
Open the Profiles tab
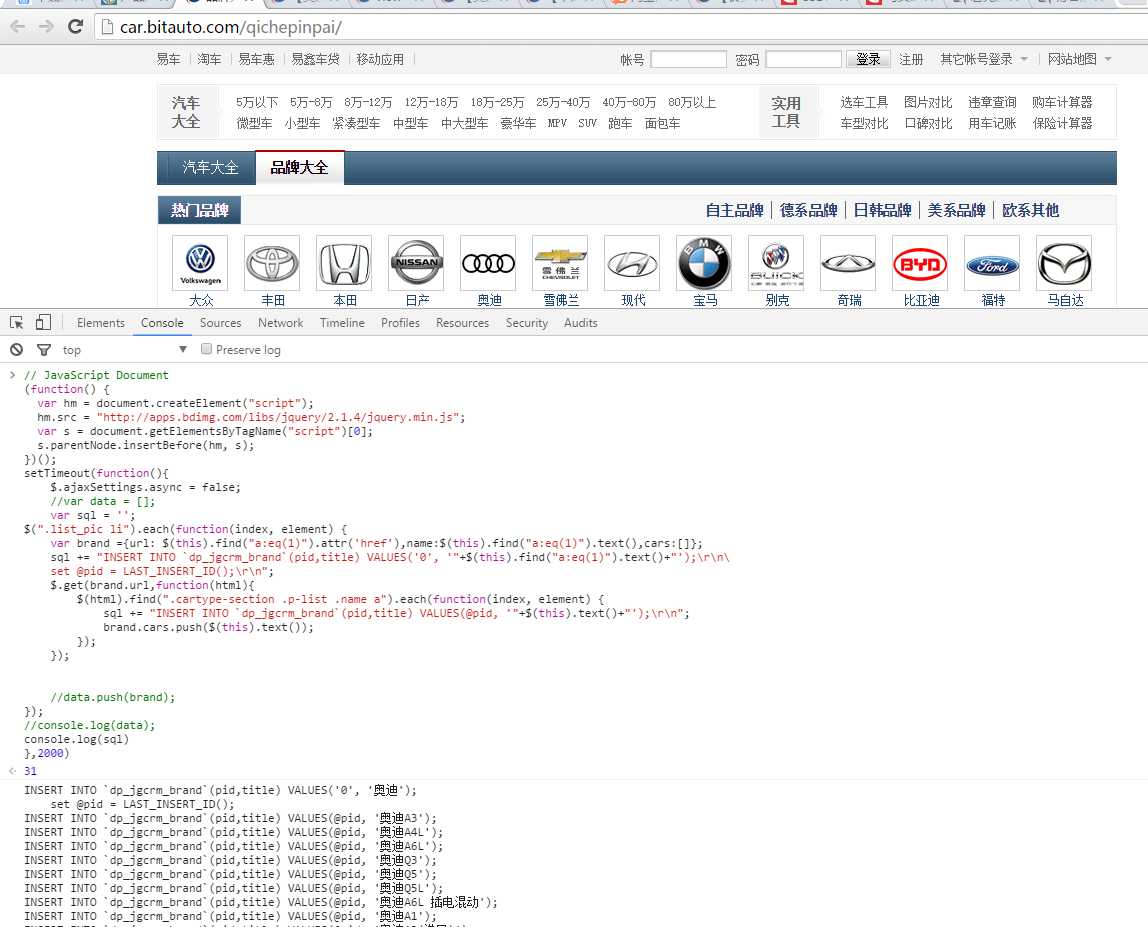(400, 323)
